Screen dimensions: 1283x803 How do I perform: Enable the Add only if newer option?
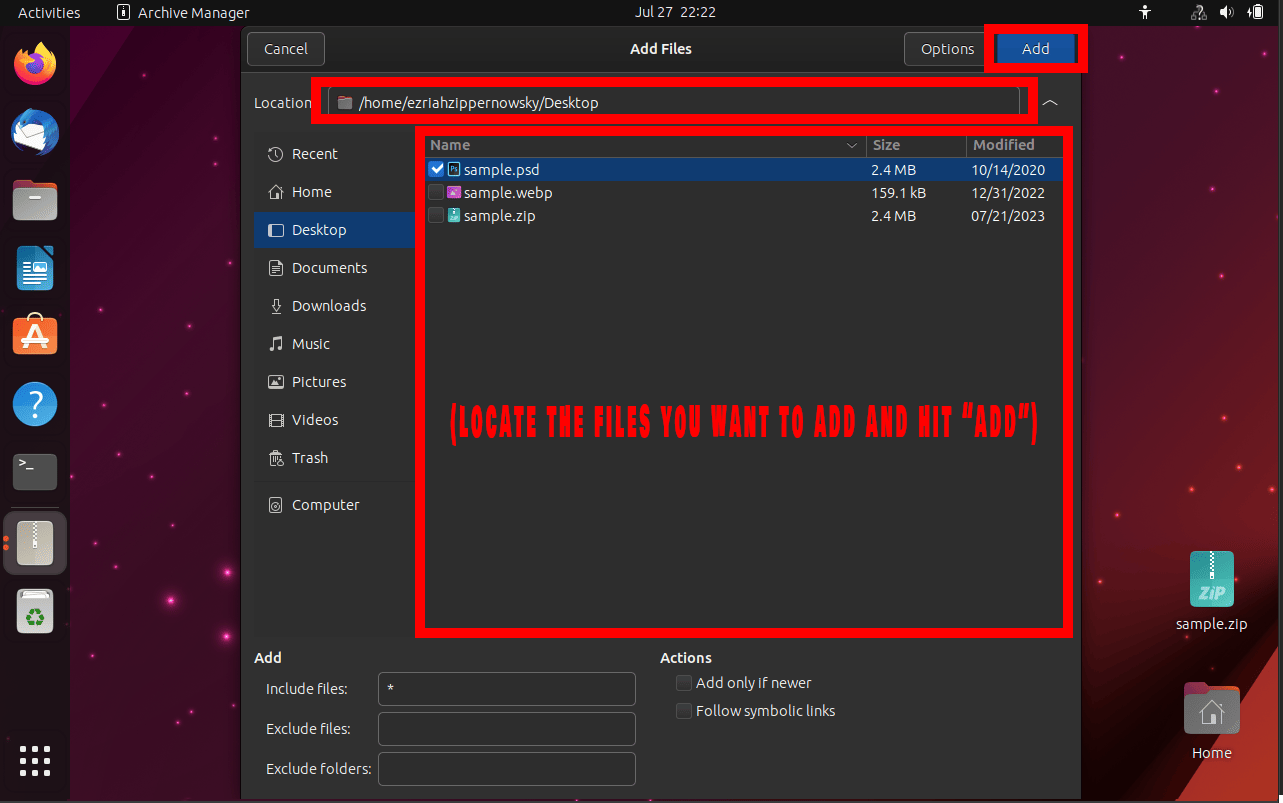(684, 682)
